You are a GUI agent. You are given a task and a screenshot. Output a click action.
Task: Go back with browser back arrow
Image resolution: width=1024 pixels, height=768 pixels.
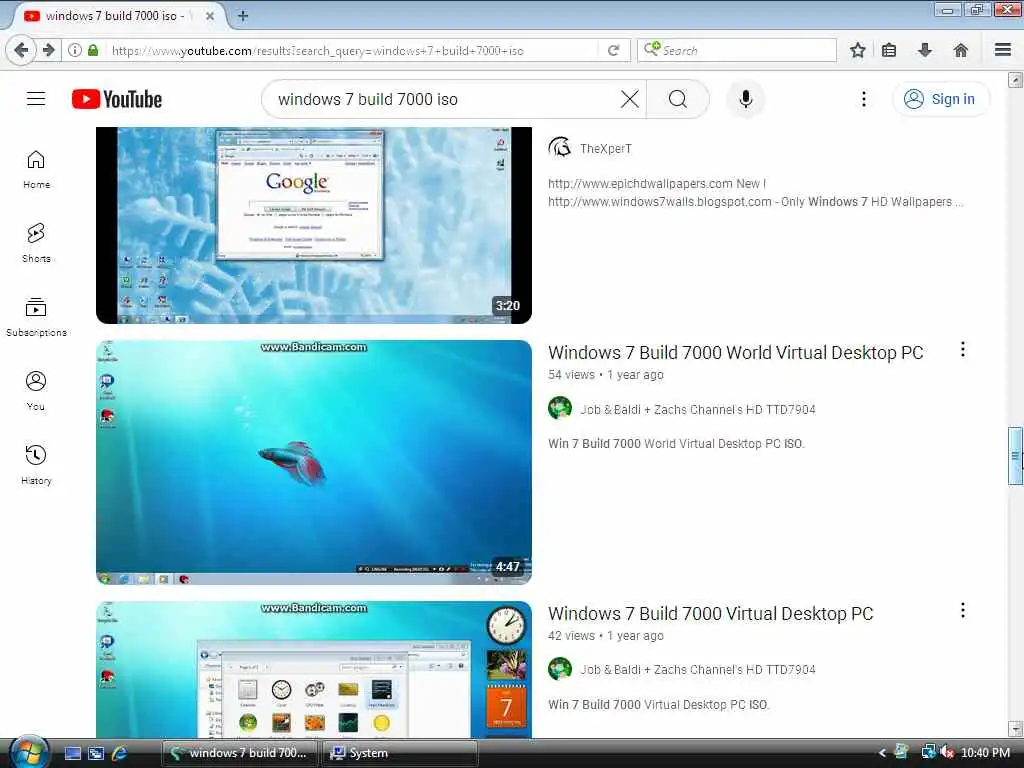click(x=21, y=50)
